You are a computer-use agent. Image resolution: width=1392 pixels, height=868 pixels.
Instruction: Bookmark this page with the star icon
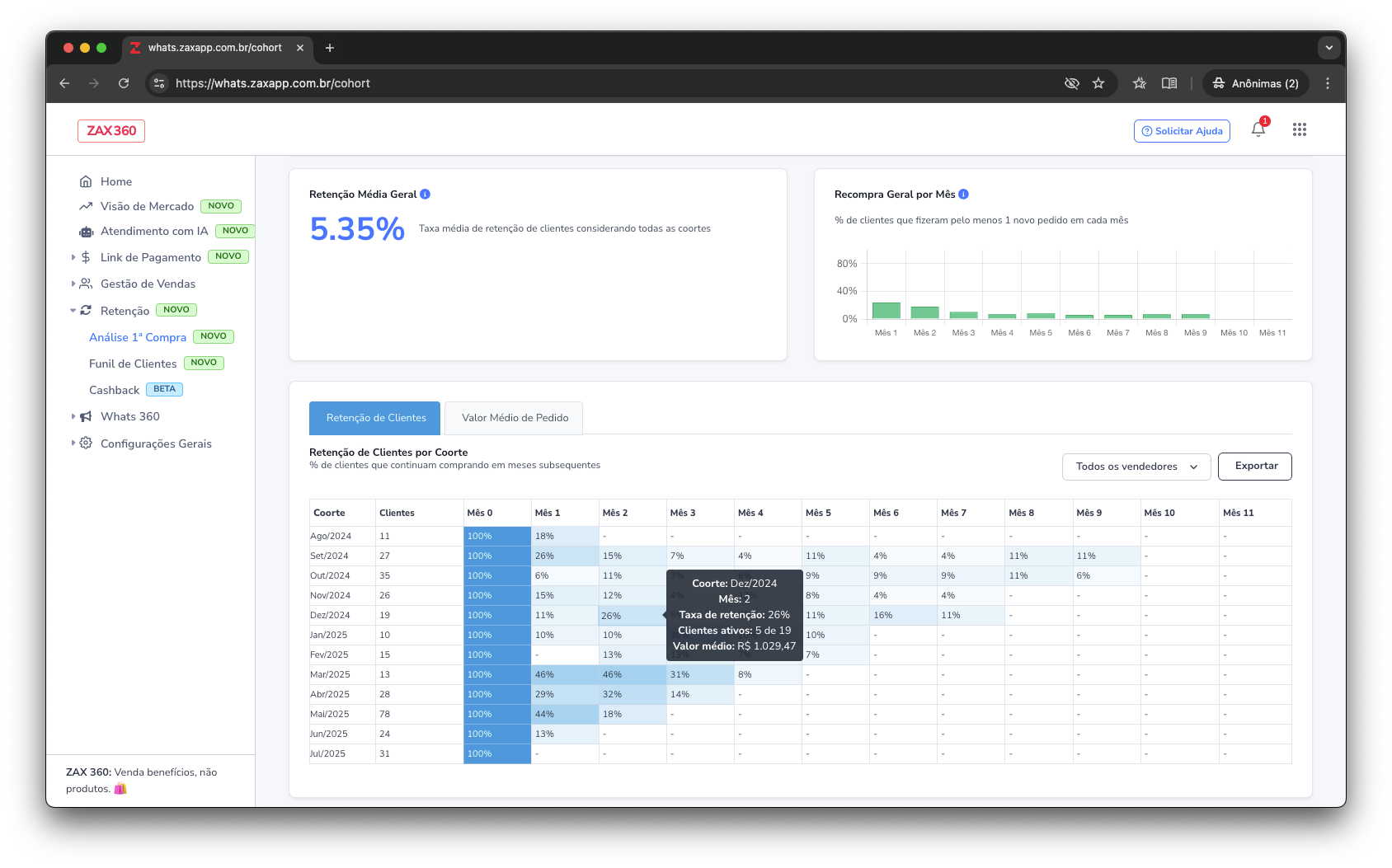1098,83
